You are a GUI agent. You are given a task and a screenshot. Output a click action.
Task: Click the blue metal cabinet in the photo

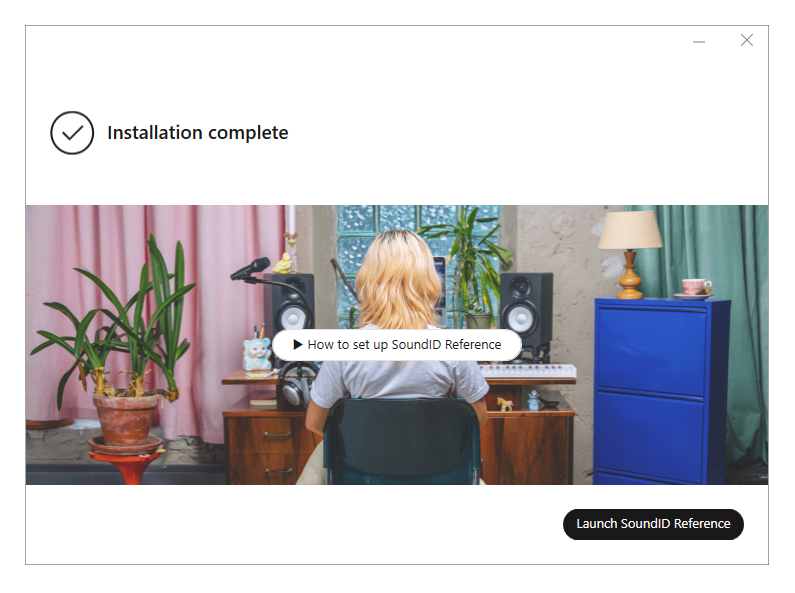coord(661,390)
